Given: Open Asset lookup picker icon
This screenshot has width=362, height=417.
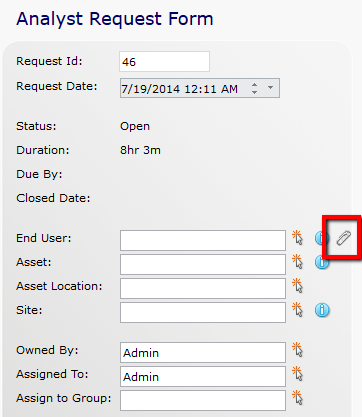Looking at the screenshot, I should (297, 262).
